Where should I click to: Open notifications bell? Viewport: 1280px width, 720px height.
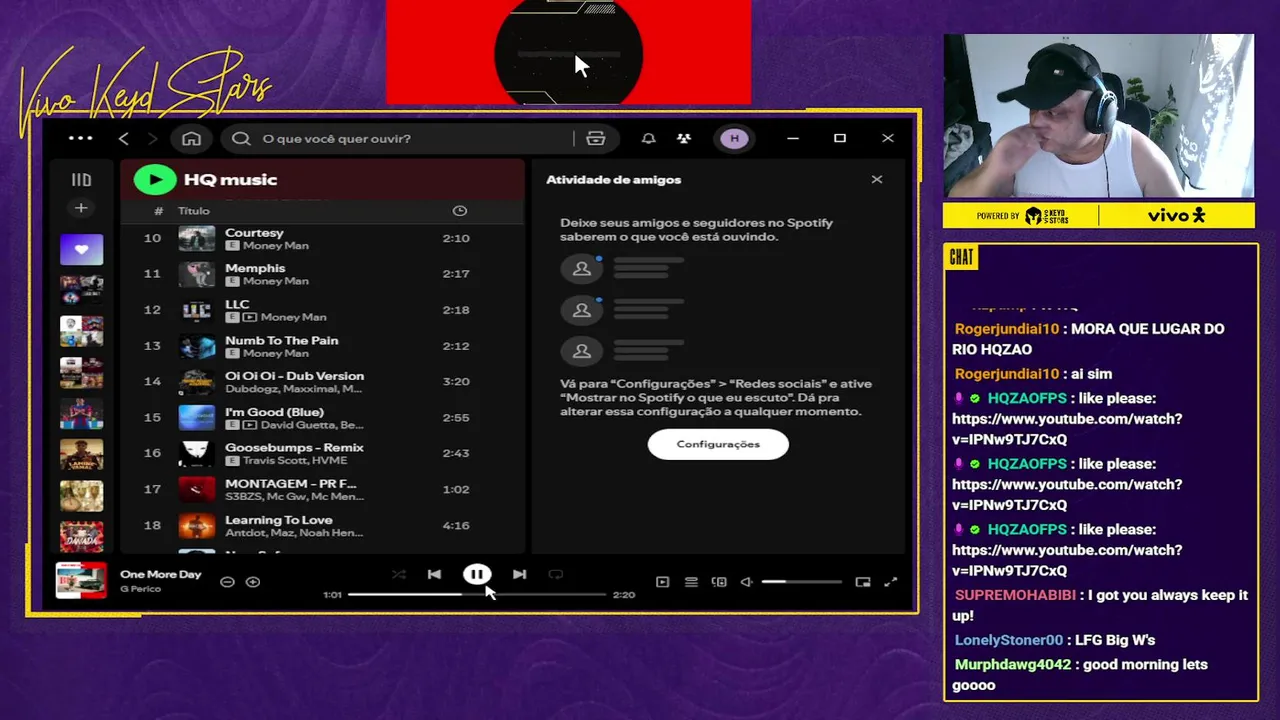(648, 138)
